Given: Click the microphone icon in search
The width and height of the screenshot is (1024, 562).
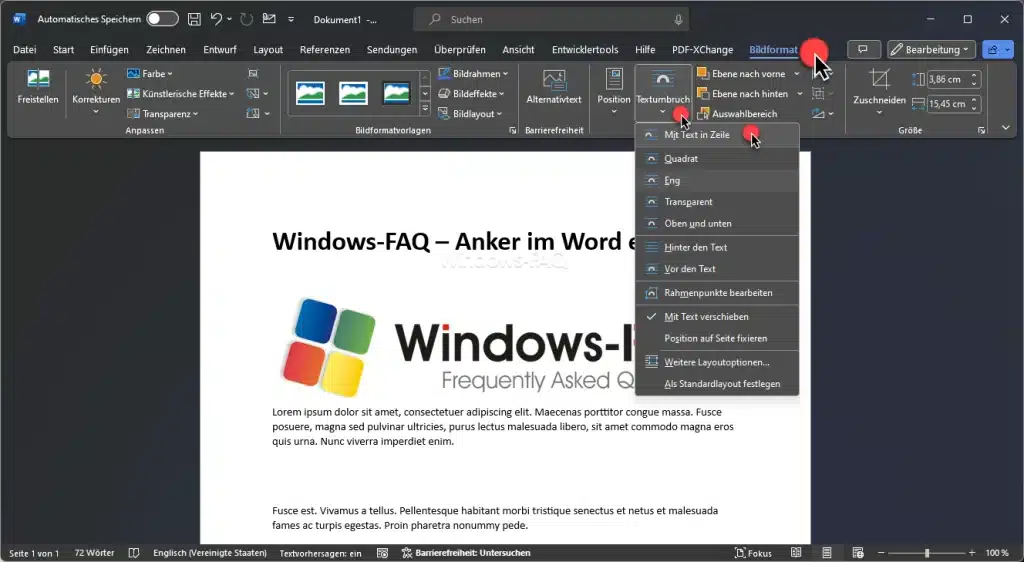Looking at the screenshot, I should (679, 20).
